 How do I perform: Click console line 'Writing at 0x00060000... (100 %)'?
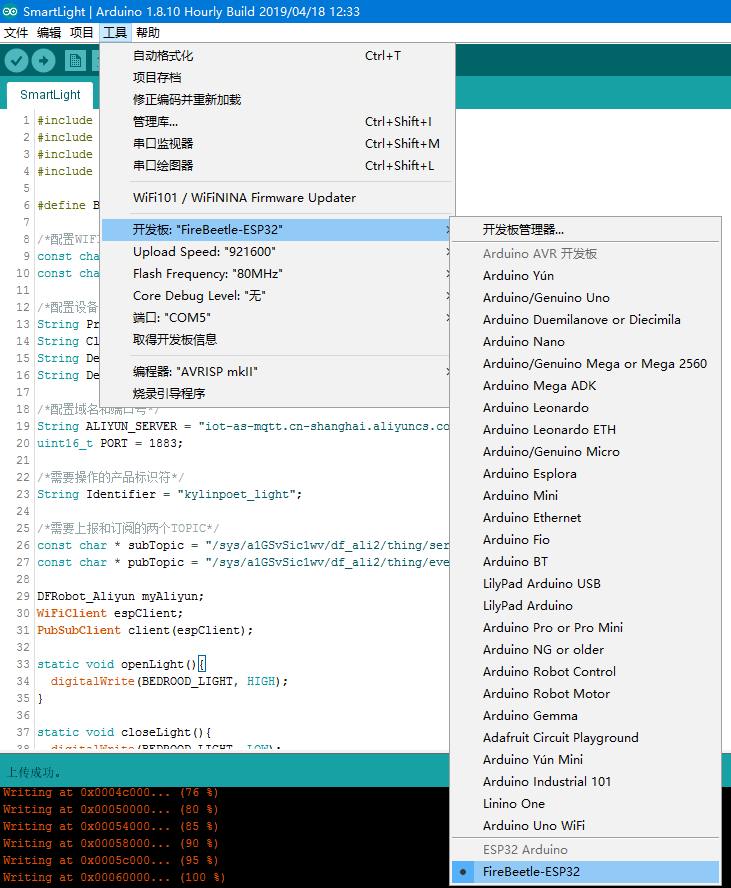pos(114,877)
